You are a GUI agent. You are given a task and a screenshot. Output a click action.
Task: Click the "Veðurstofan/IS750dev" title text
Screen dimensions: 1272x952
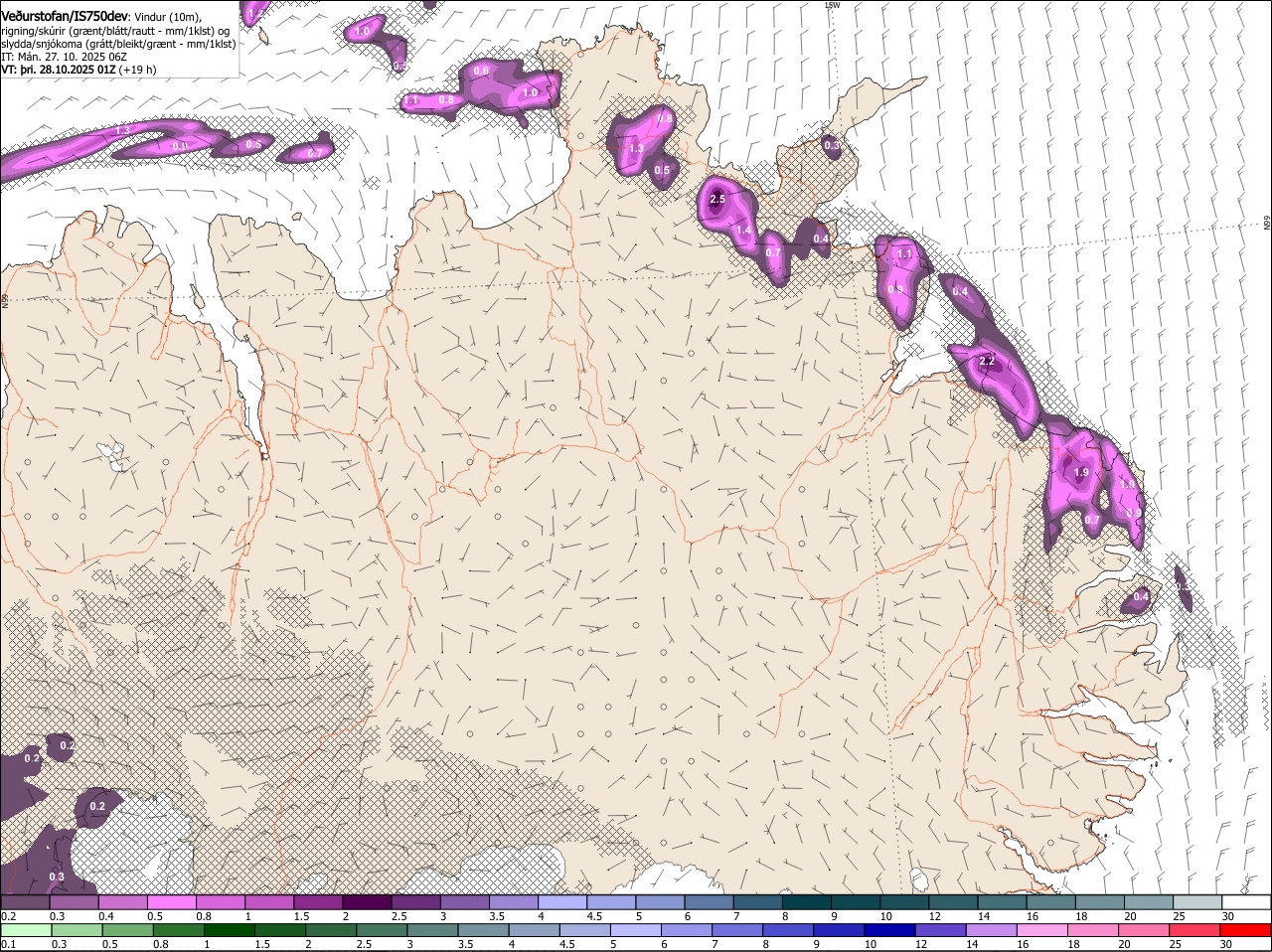(x=65, y=16)
